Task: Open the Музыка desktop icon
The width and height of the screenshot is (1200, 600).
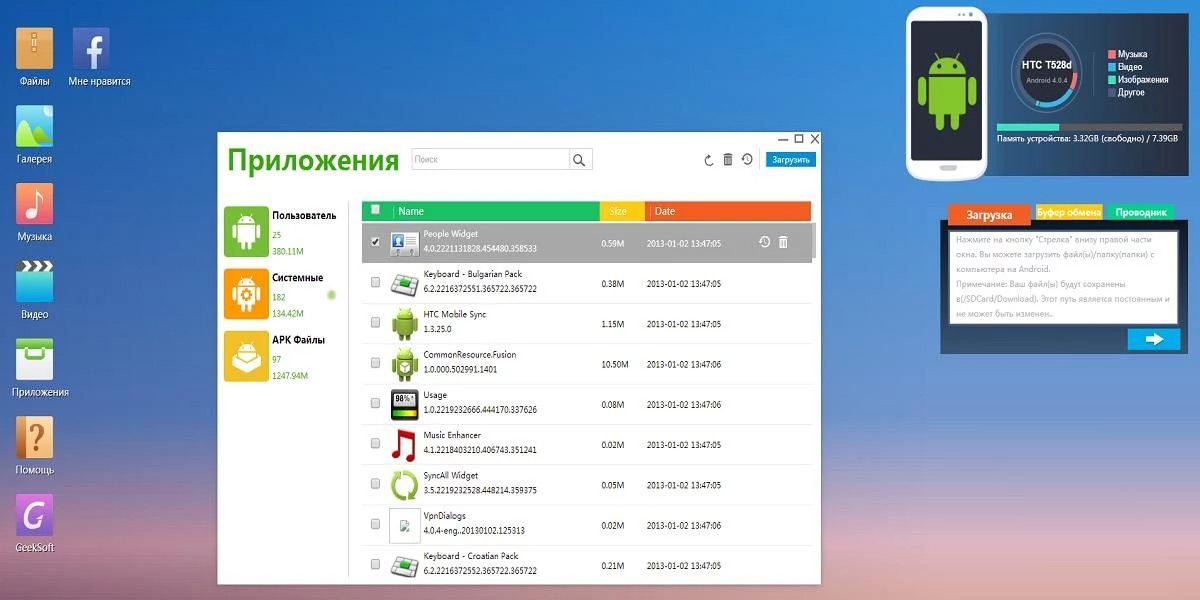Action: [x=34, y=204]
